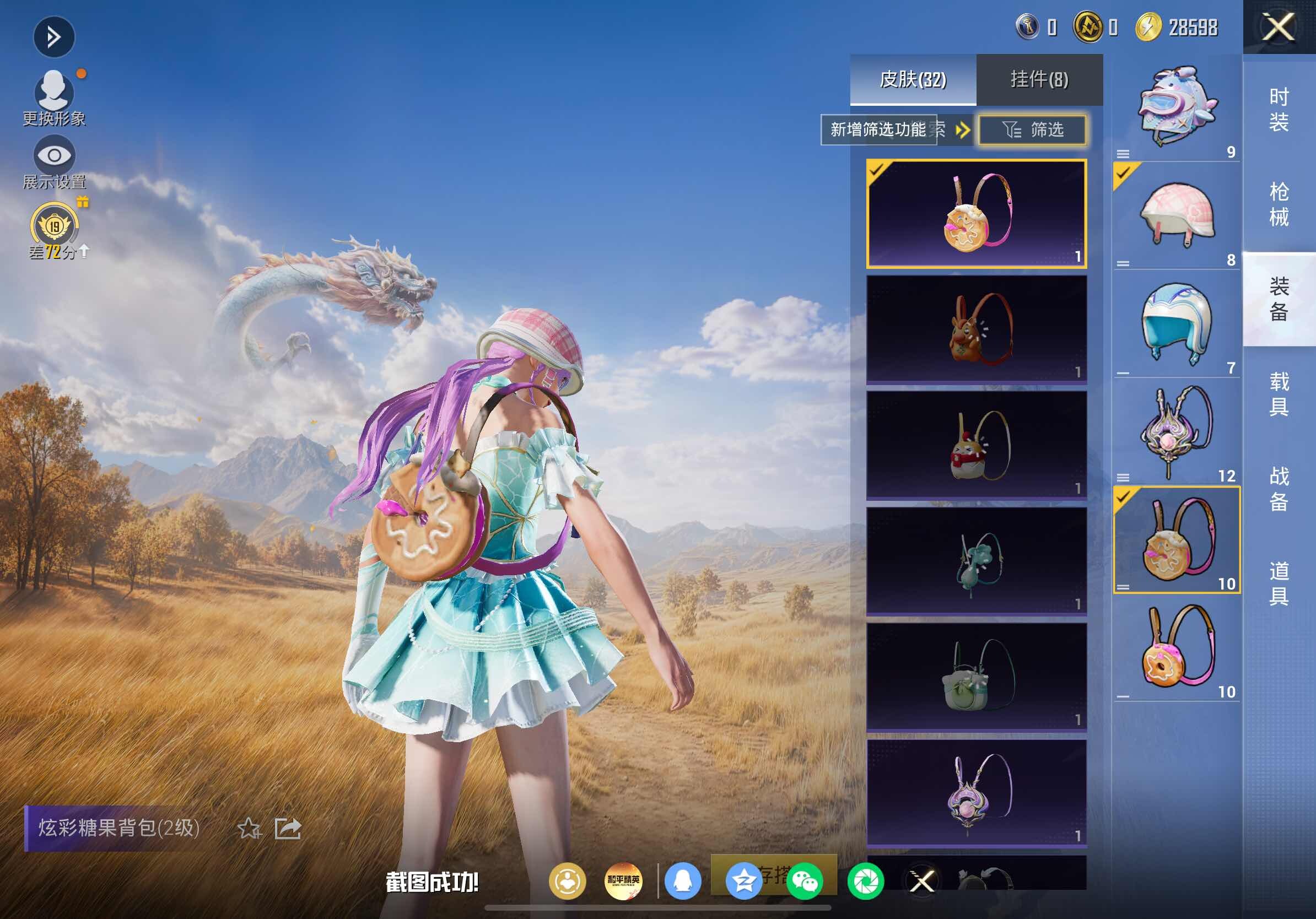1316x919 pixels.
Task: Select the white pouch backpack skin
Action: (x=976, y=677)
